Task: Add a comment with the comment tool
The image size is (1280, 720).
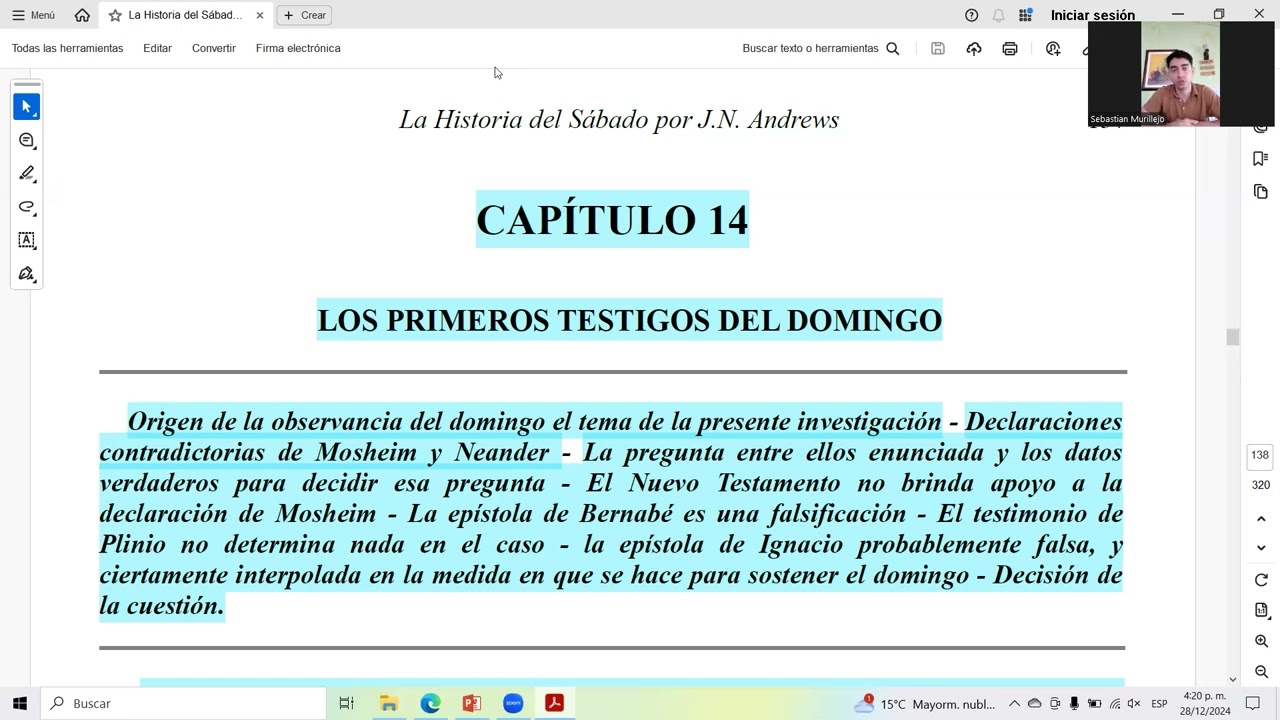Action: click(27, 140)
